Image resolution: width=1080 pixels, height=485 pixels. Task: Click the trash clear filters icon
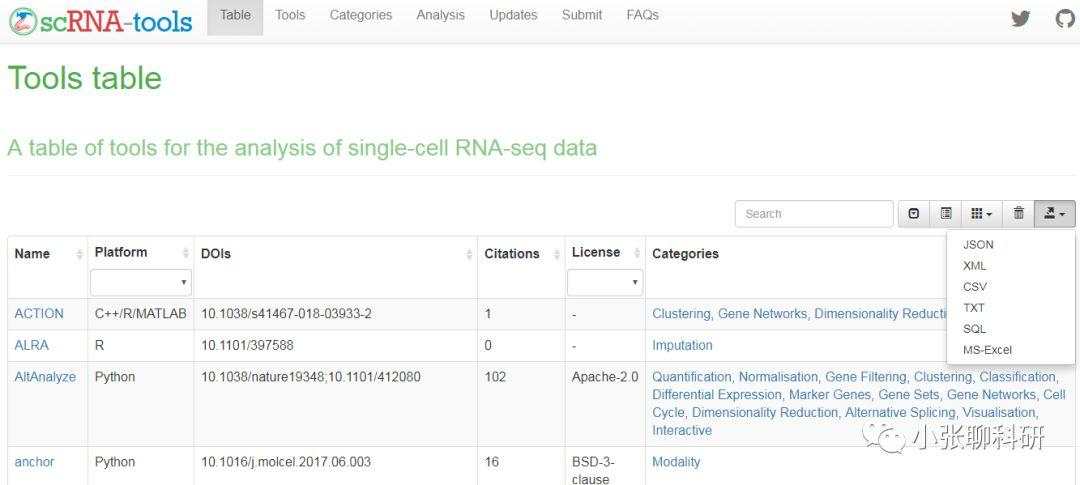1018,213
